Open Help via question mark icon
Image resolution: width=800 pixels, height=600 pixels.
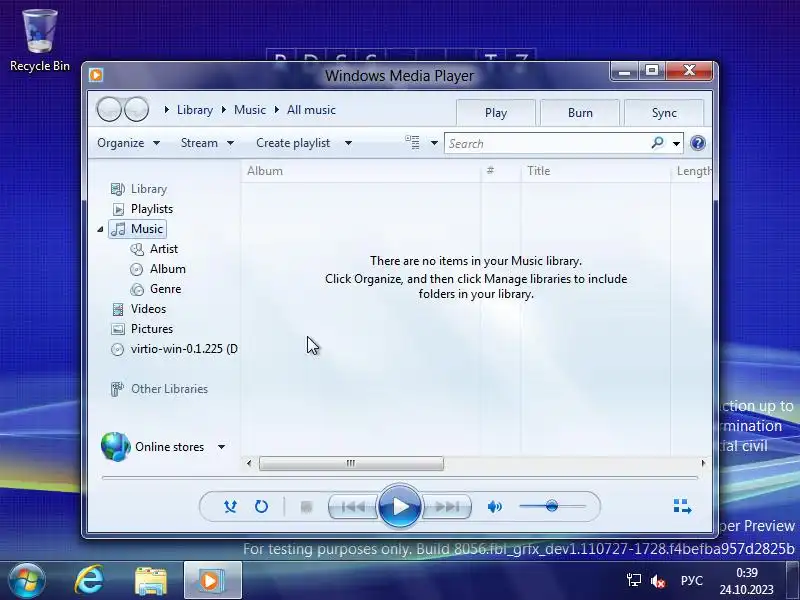coord(697,143)
